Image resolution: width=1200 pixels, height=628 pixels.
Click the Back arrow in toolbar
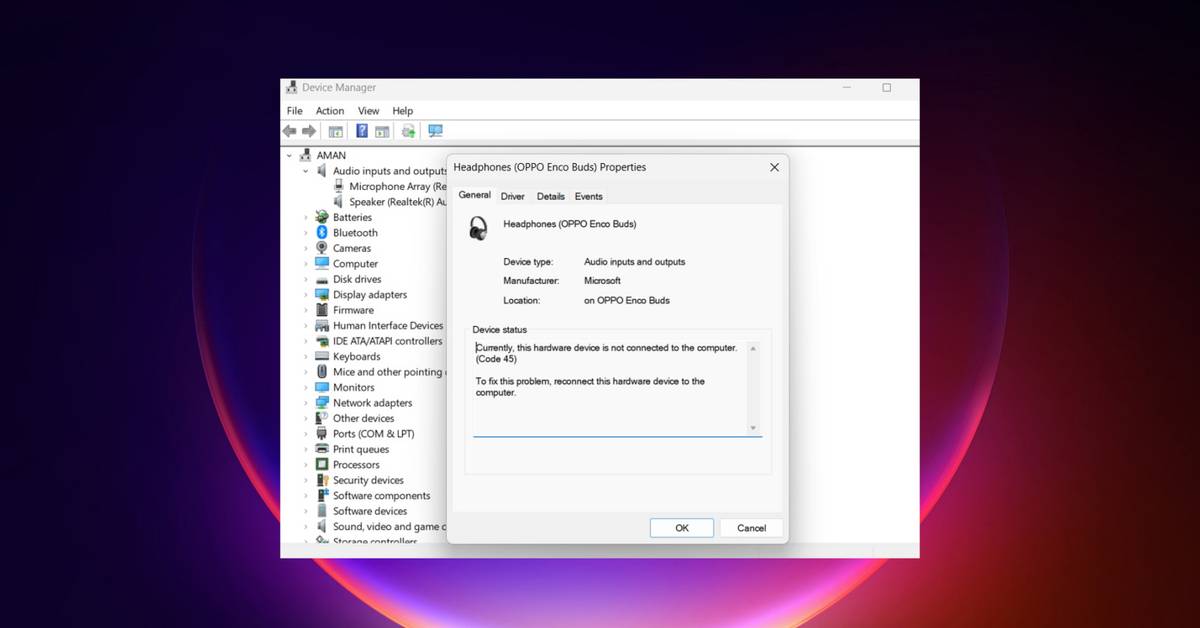pos(289,131)
